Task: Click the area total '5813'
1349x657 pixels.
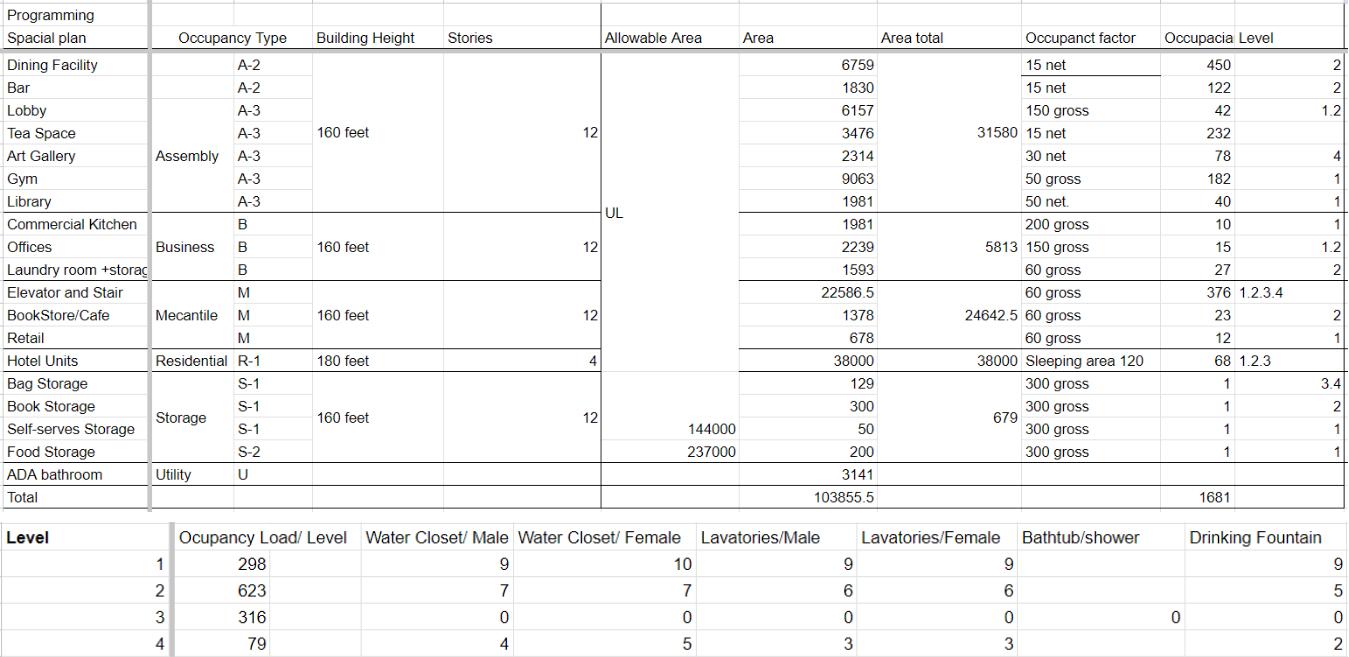Action: point(949,247)
